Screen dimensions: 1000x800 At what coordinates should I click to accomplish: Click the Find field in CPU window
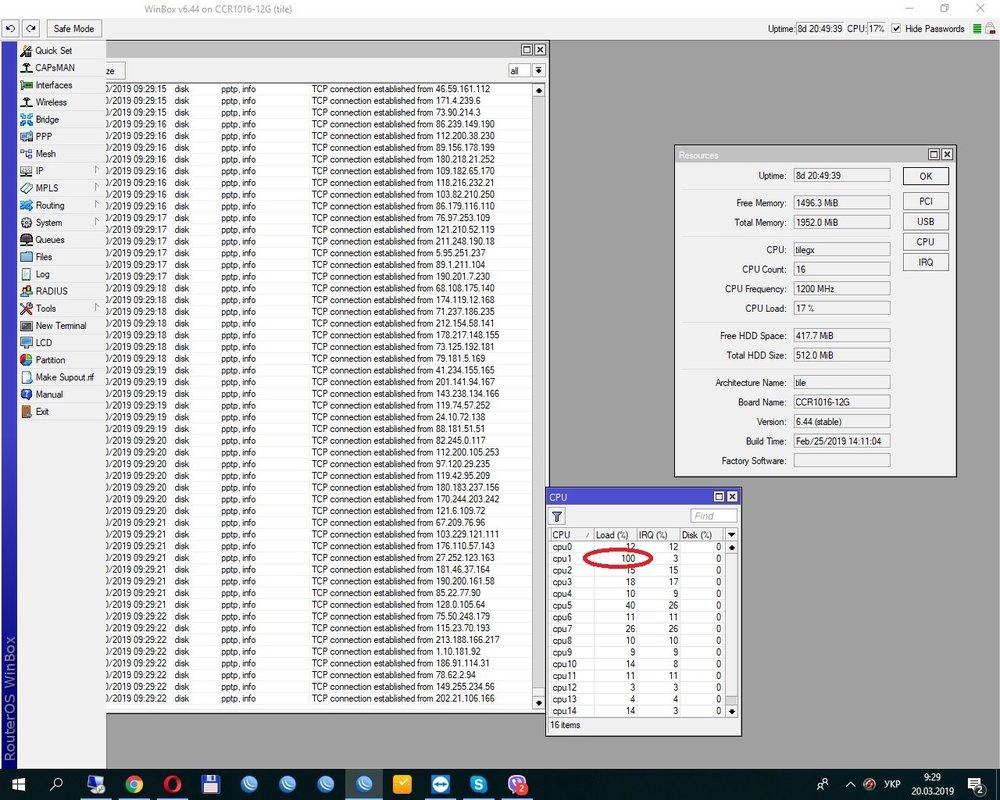713,516
